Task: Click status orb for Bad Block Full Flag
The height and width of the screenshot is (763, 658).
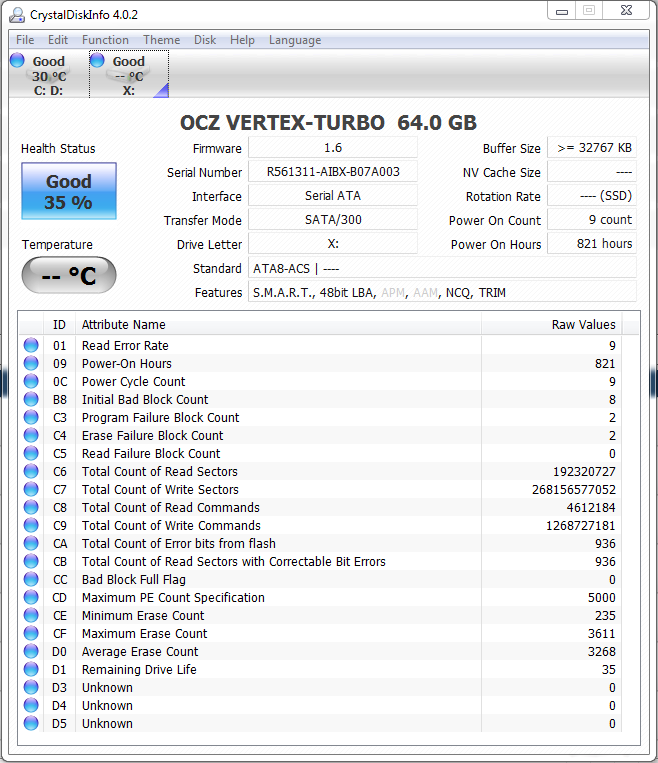Action: (31, 579)
